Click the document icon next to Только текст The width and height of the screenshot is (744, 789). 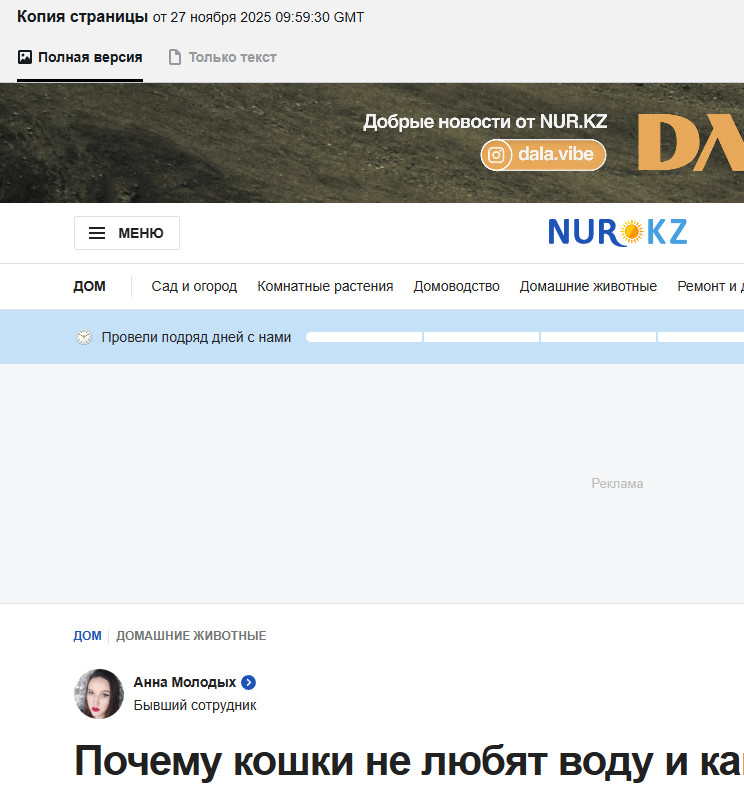pos(175,57)
